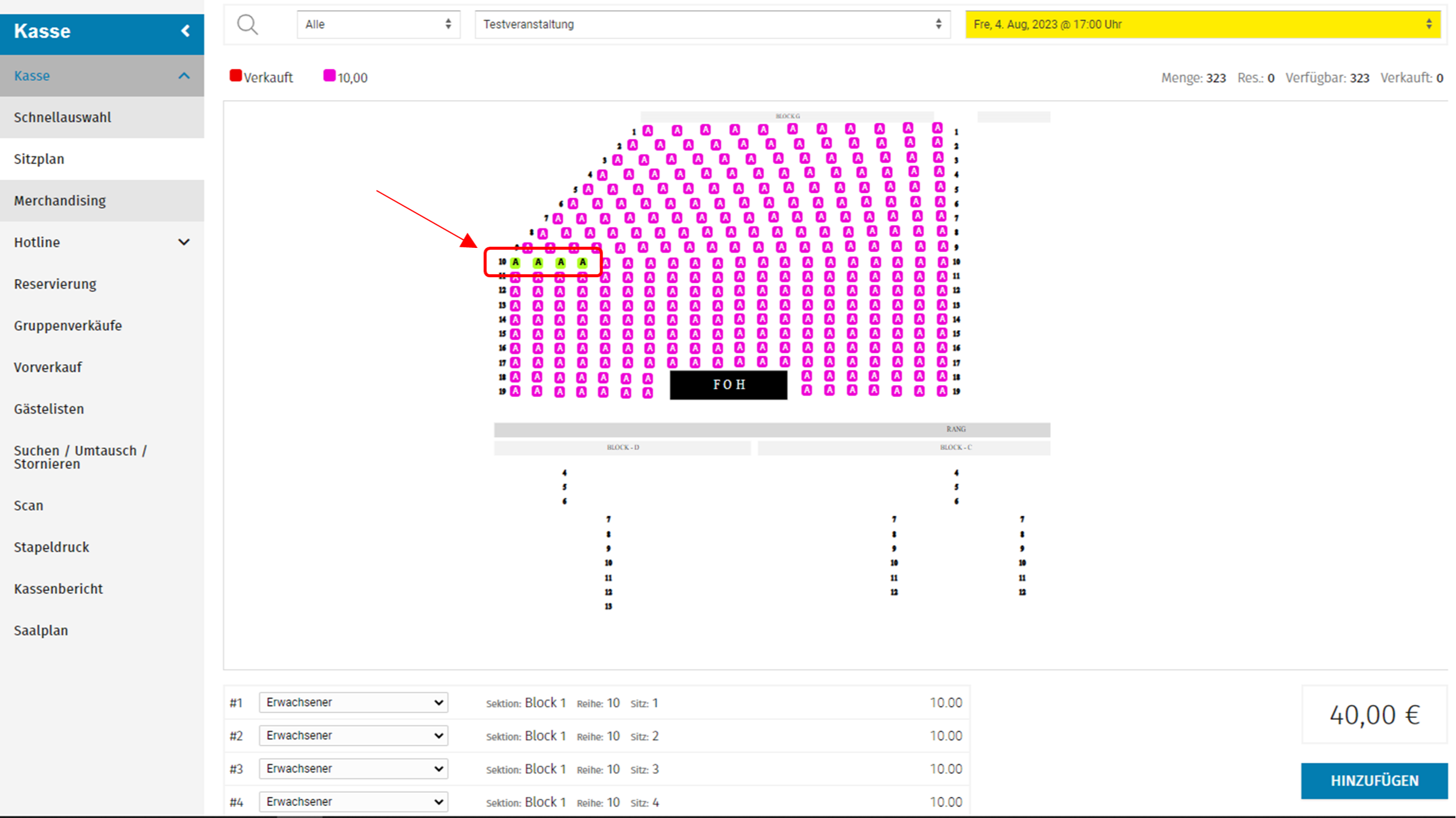
Task: Go to Schnellauswahl in sidebar
Action: coord(62,117)
